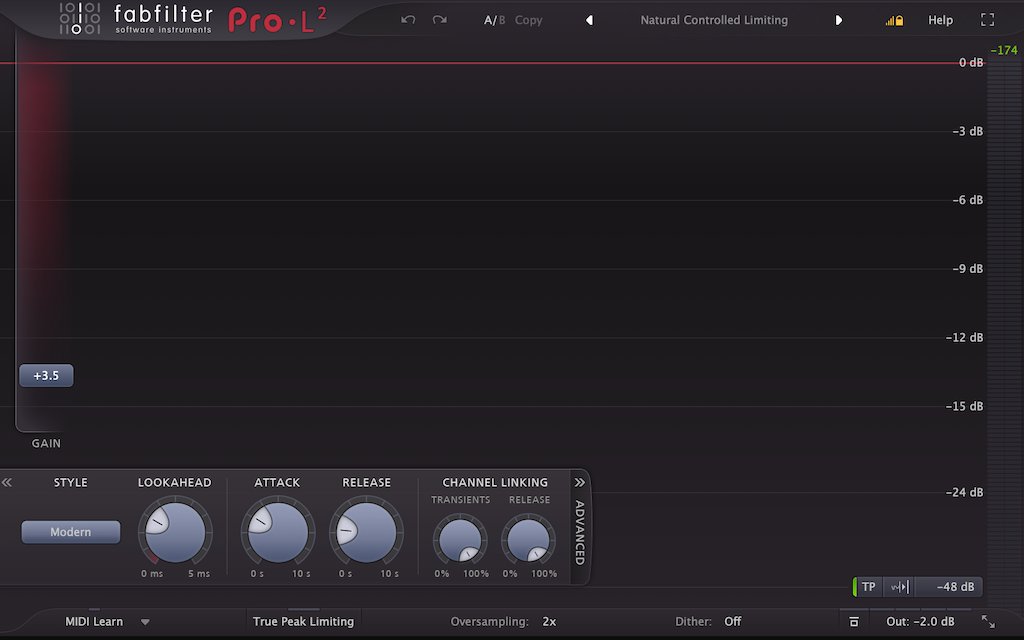
Task: Click the +3.5 gain slider handle
Action: coord(46,376)
